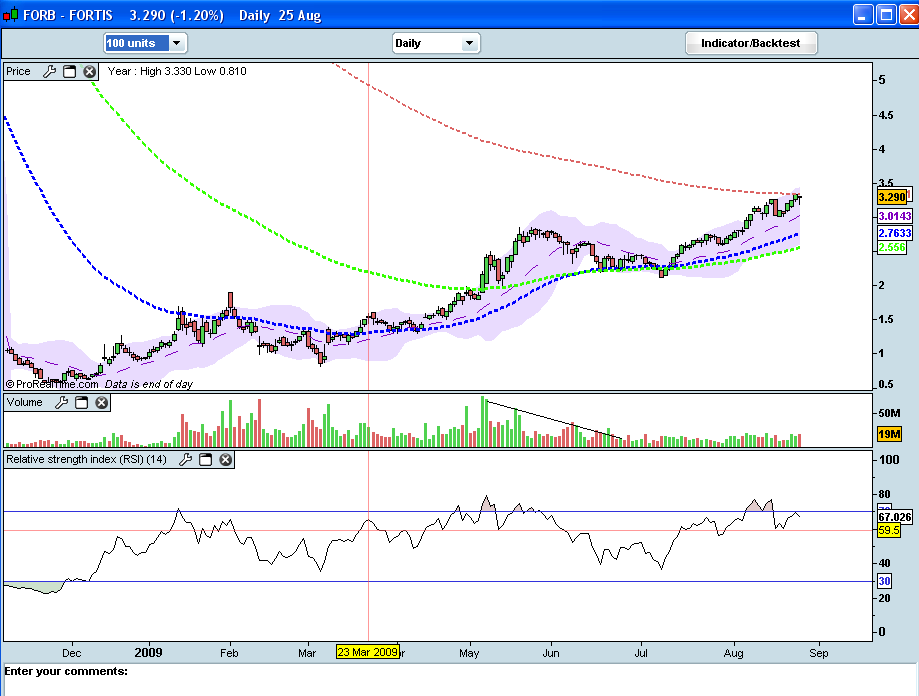Open the 100 units dropdown
919x696 pixels.
145,43
